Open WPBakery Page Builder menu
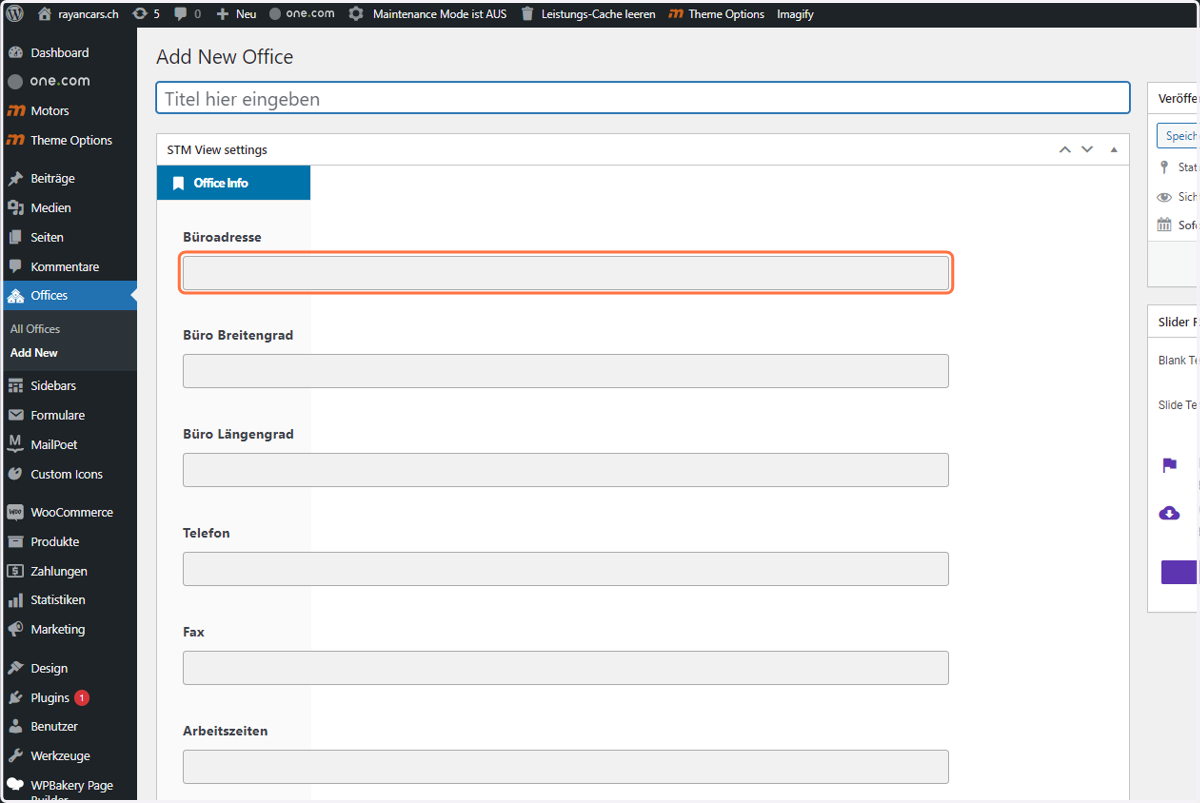The image size is (1200, 803). (x=68, y=788)
